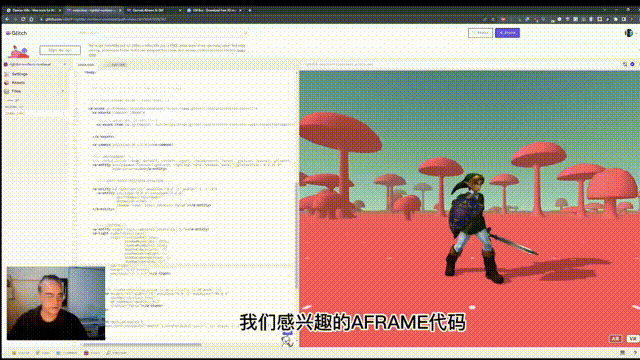Open preview in new window icon

click(624, 64)
